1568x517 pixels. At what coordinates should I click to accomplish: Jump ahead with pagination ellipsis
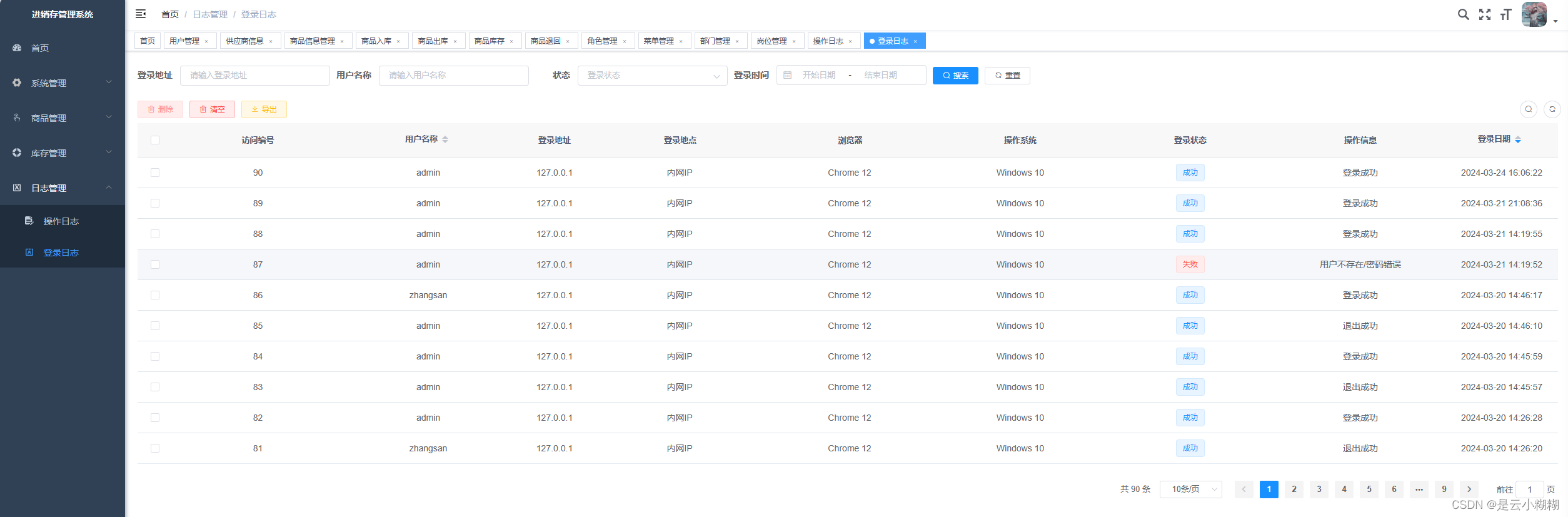[x=1419, y=489]
